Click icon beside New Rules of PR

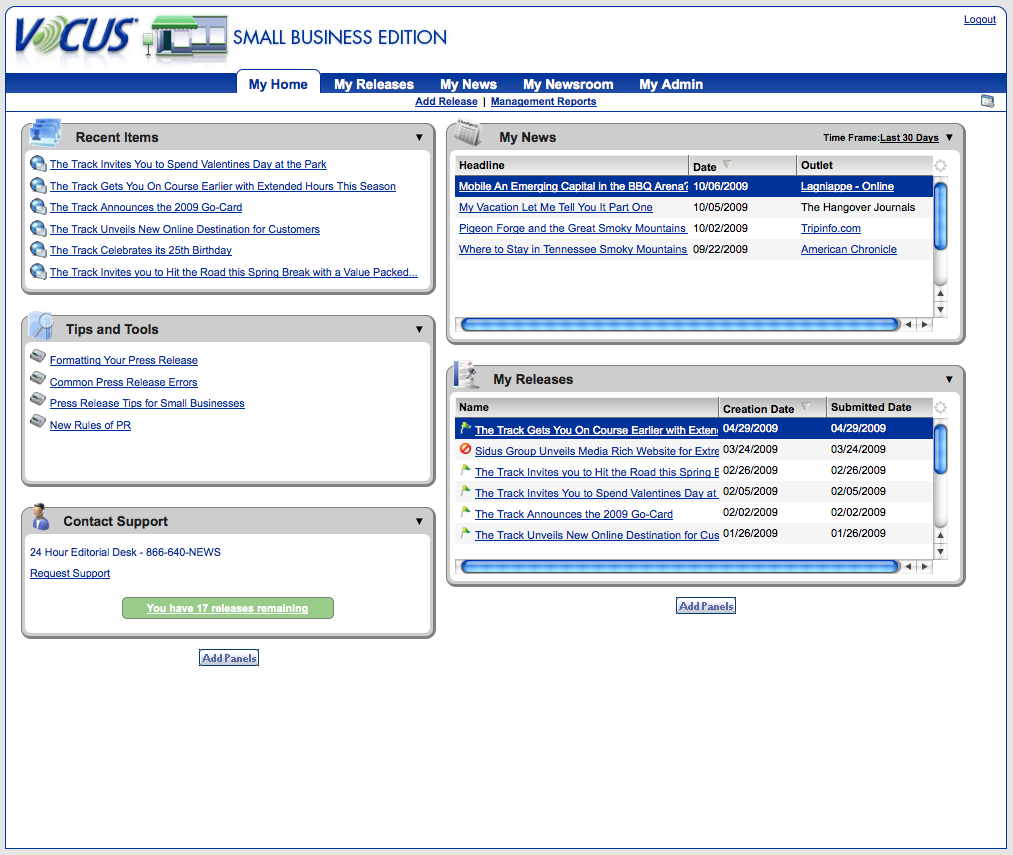38,421
